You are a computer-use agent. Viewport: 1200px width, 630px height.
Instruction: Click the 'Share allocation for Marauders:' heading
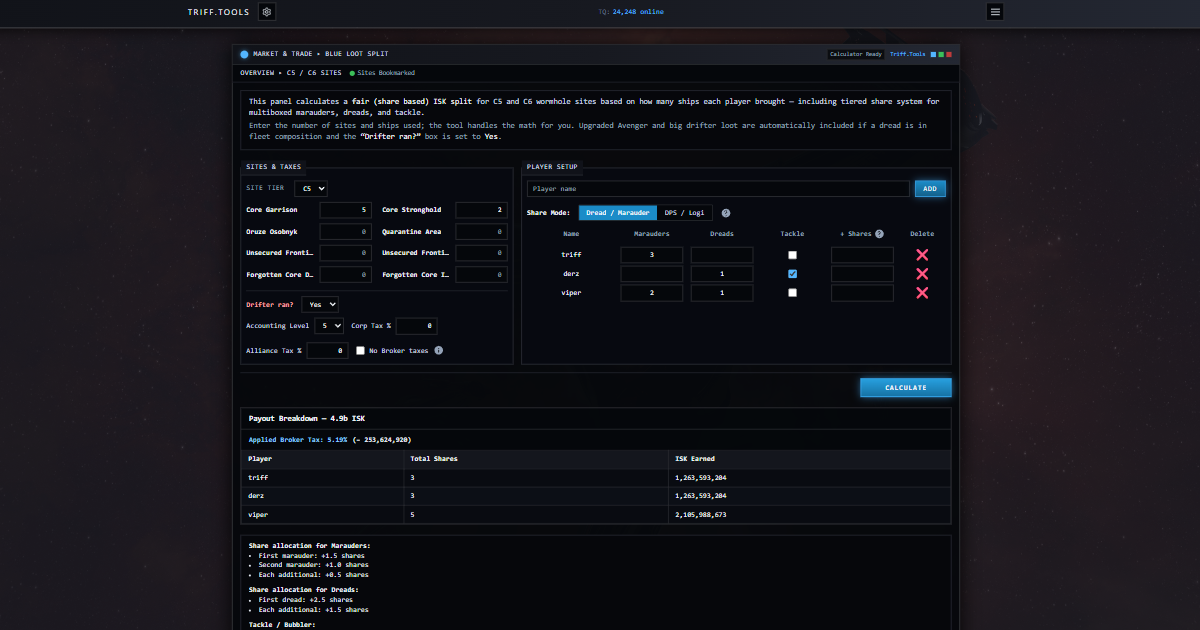point(309,545)
